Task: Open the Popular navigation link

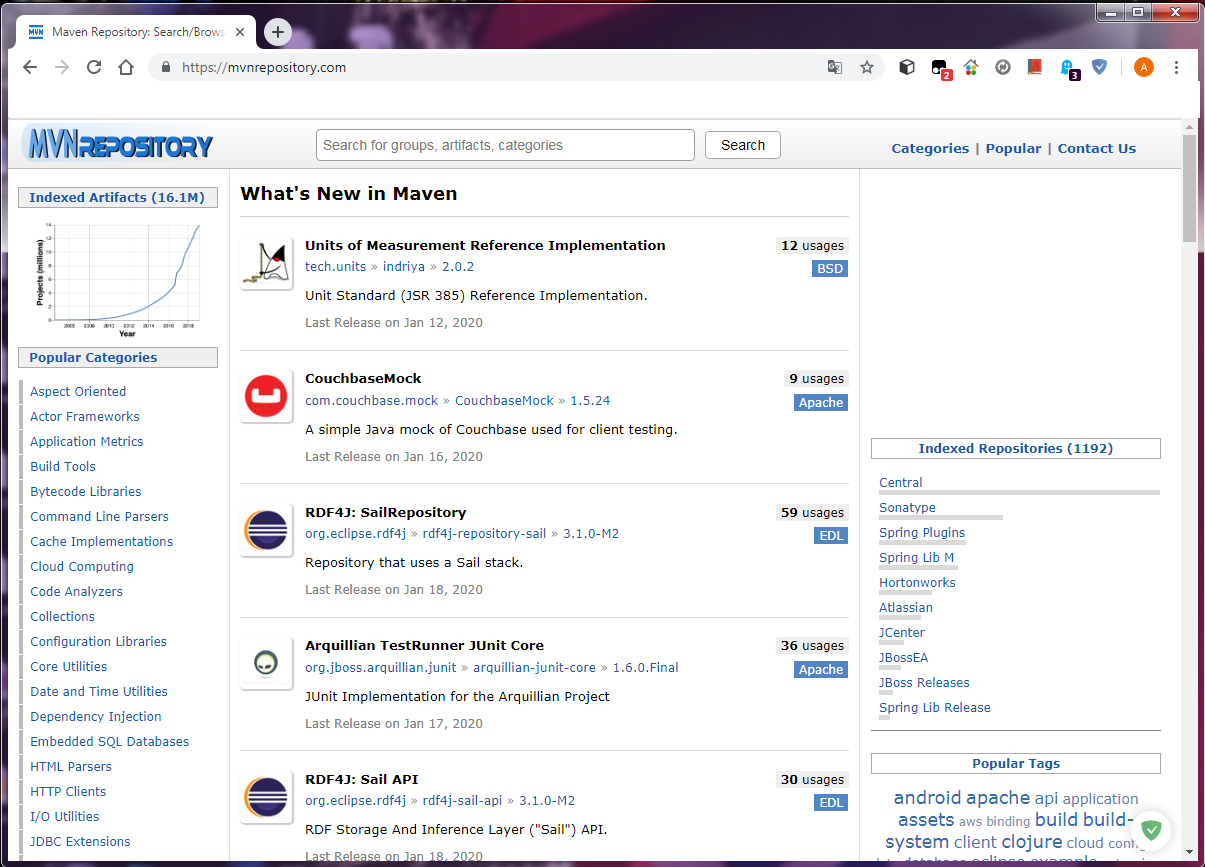Action: [1013, 148]
